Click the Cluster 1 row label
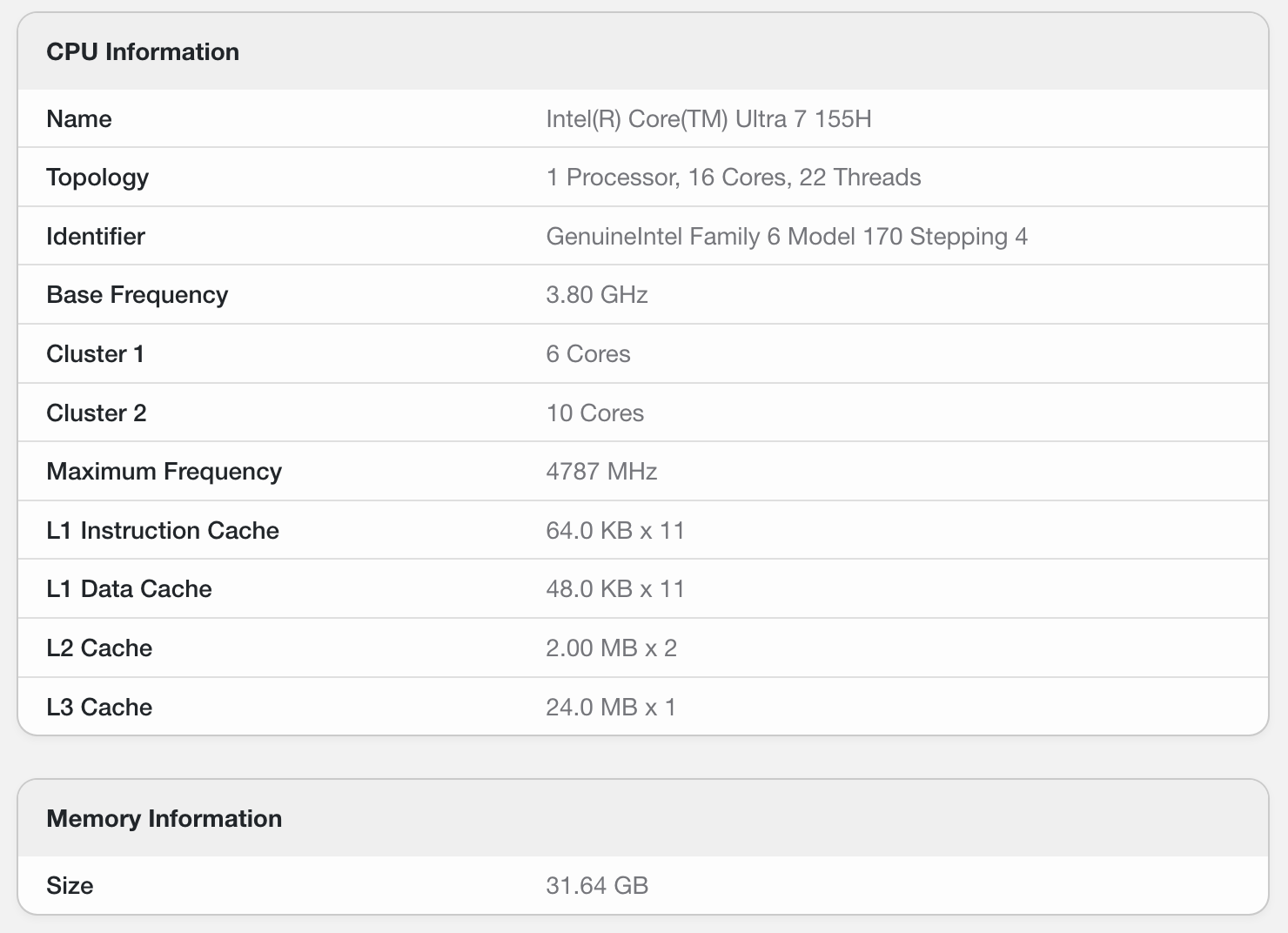Image resolution: width=1288 pixels, height=933 pixels. click(95, 354)
